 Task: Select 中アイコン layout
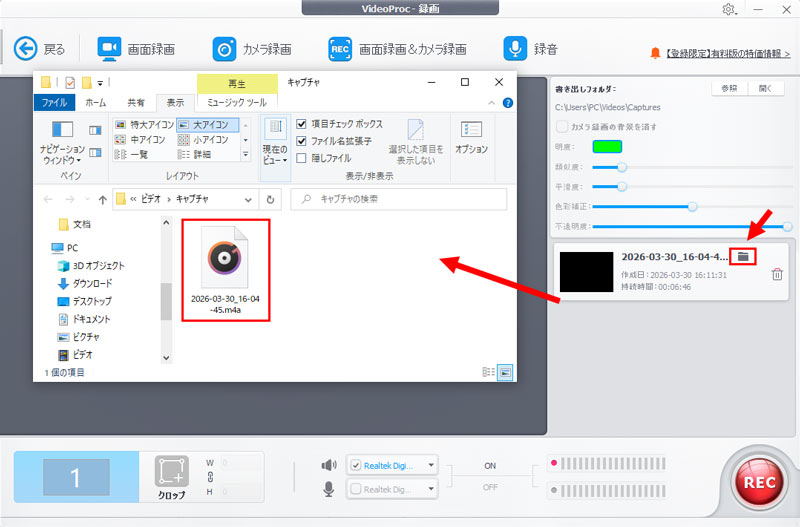point(140,139)
